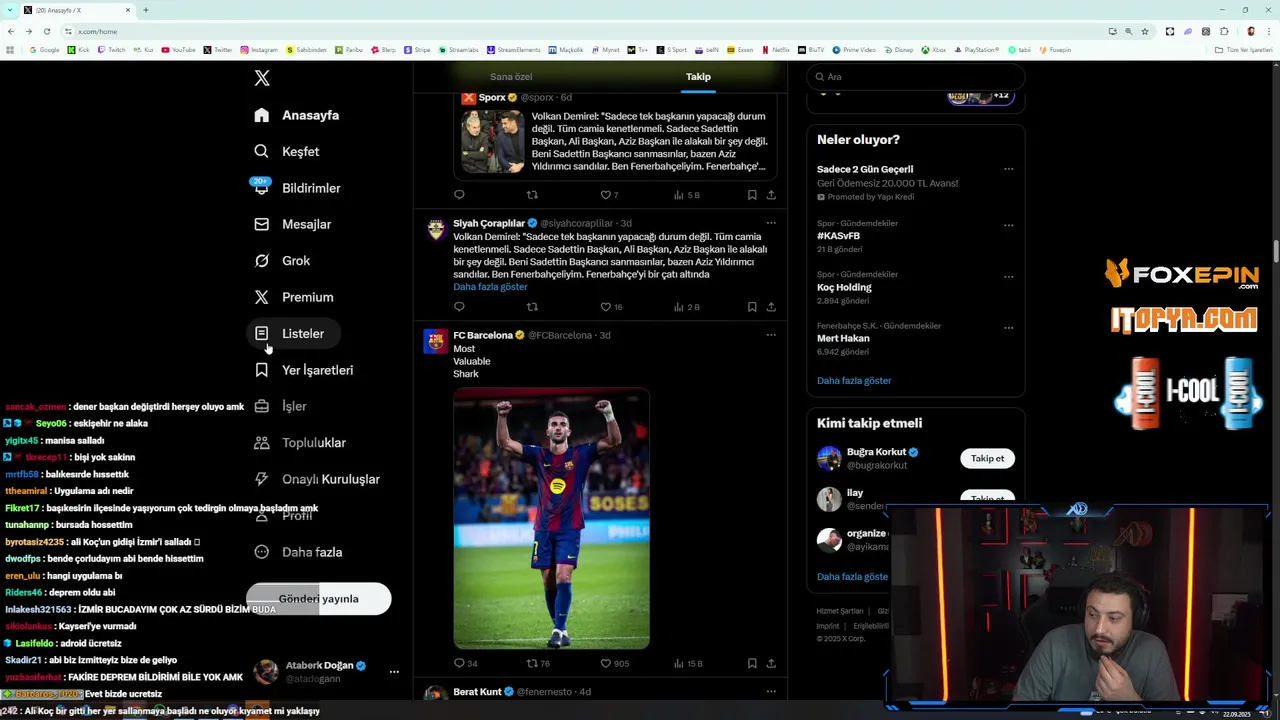Follow Buğra Korkut with Takip et
The image size is (1280, 720).
point(987,458)
